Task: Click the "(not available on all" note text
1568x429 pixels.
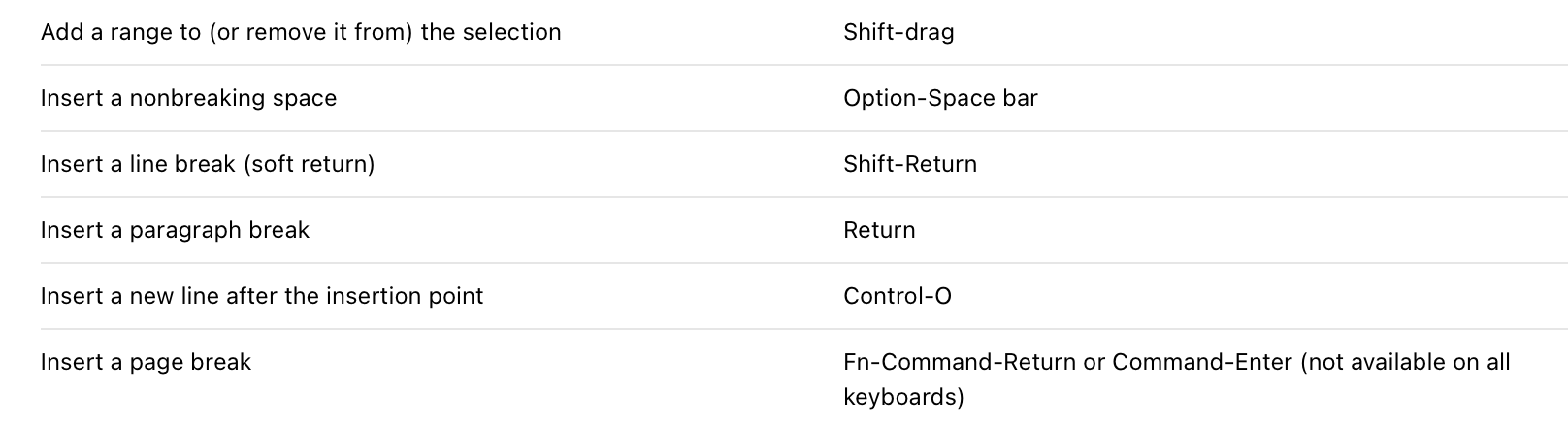Action: click(1405, 362)
